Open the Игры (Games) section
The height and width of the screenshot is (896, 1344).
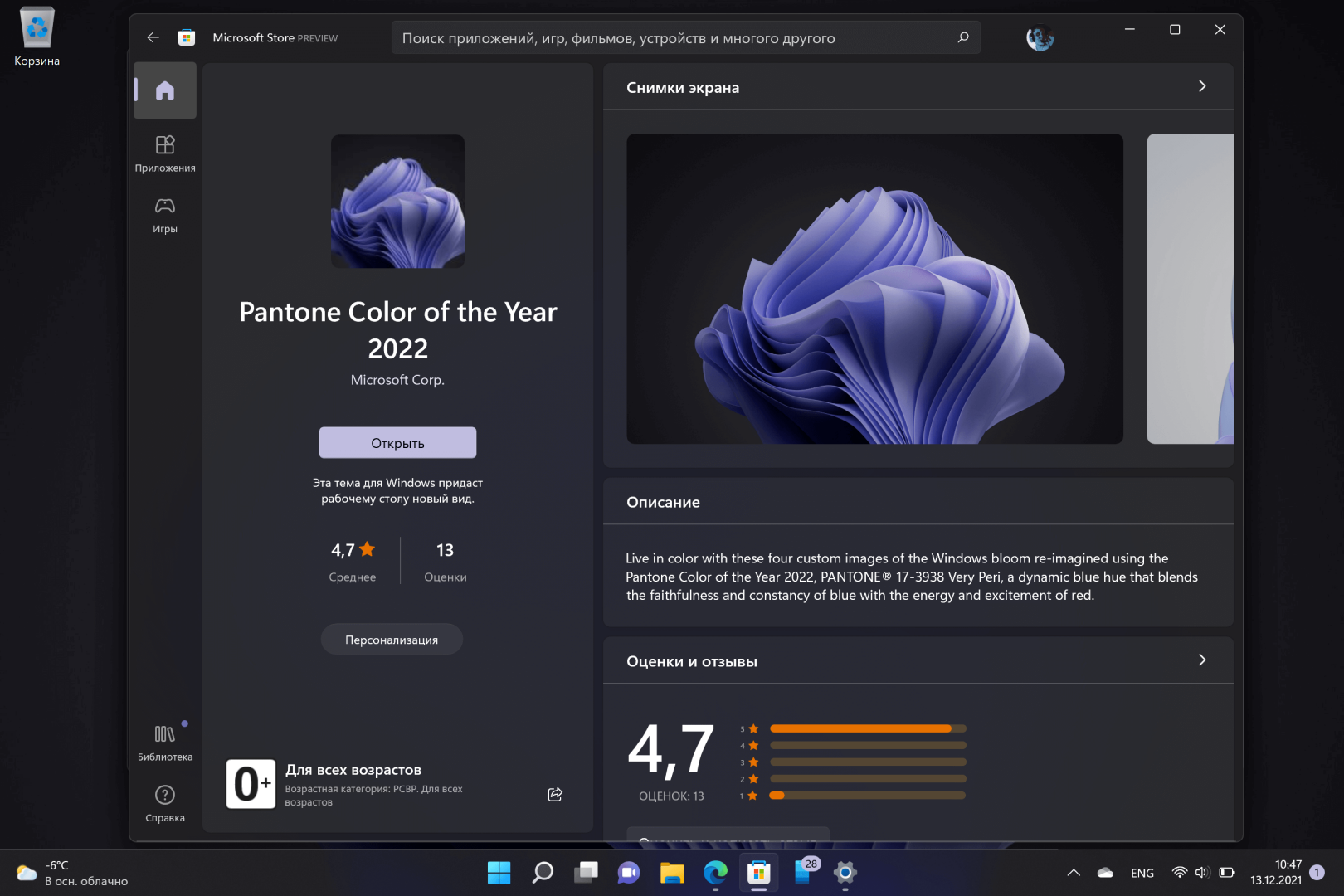pos(165,215)
